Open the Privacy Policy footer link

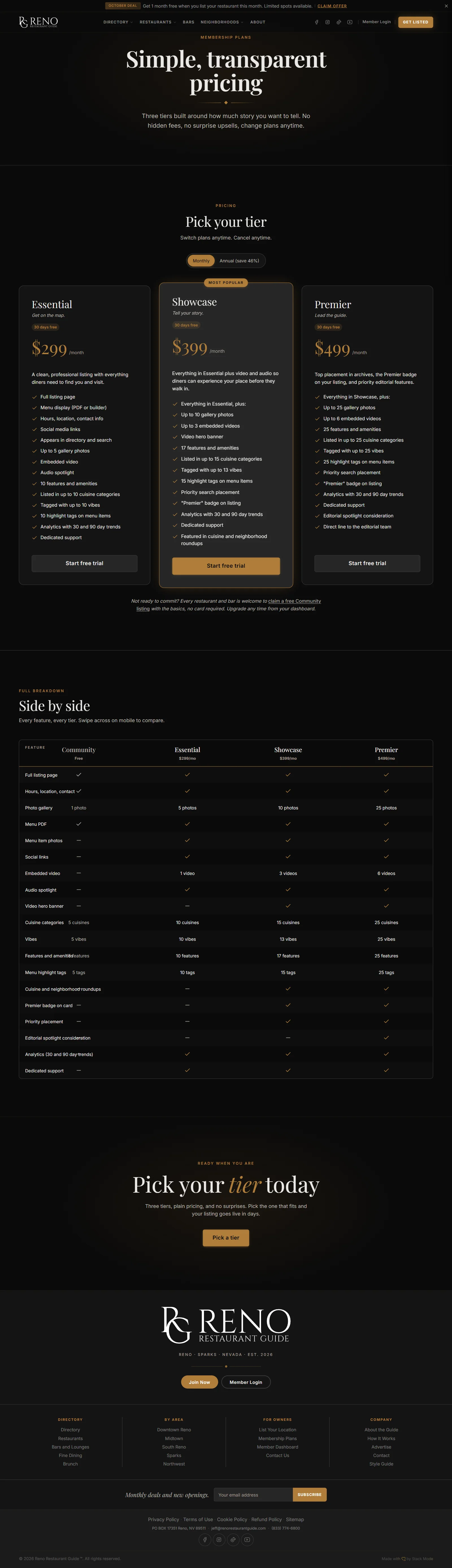(163, 1519)
